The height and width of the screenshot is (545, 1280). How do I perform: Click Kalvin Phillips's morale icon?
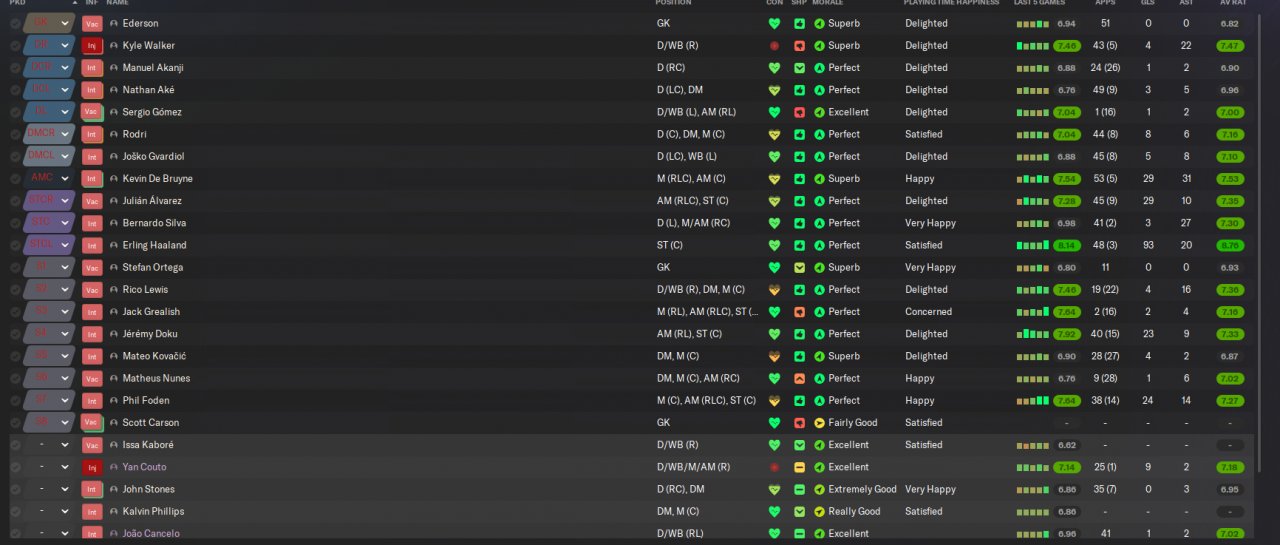[819, 511]
